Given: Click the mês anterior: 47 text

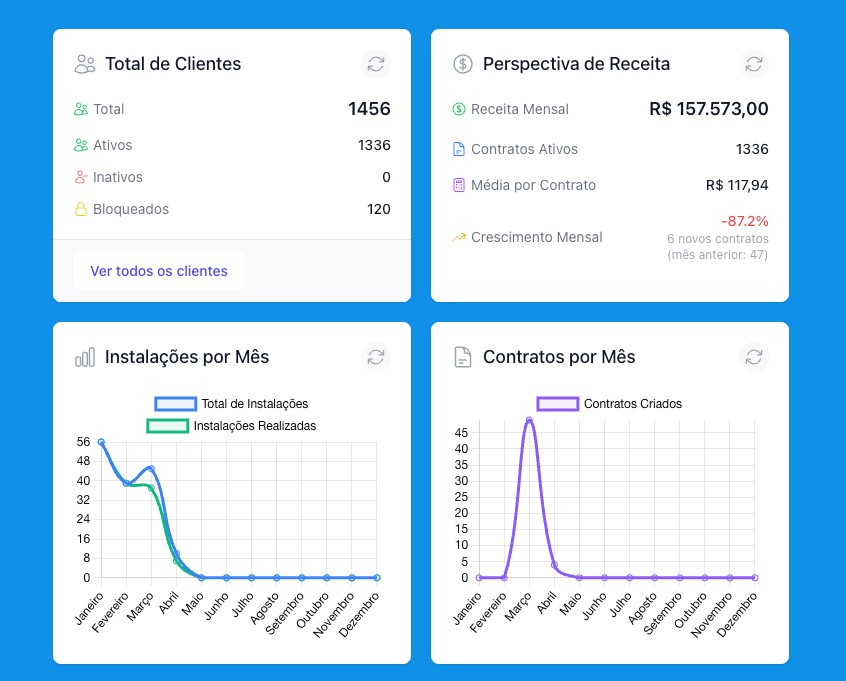Looking at the screenshot, I should (718, 255).
